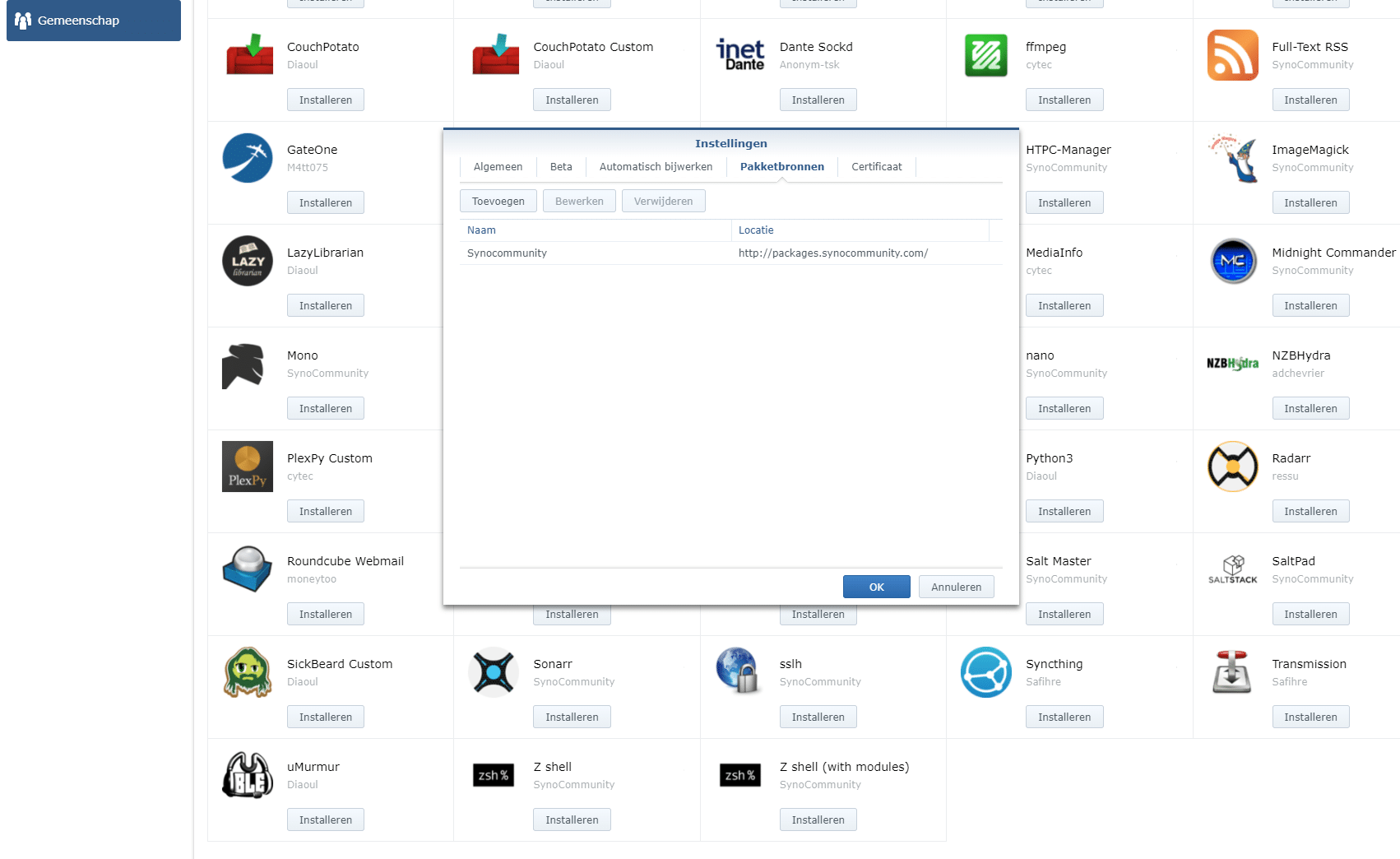Click the Radarr icon

[x=1232, y=467]
